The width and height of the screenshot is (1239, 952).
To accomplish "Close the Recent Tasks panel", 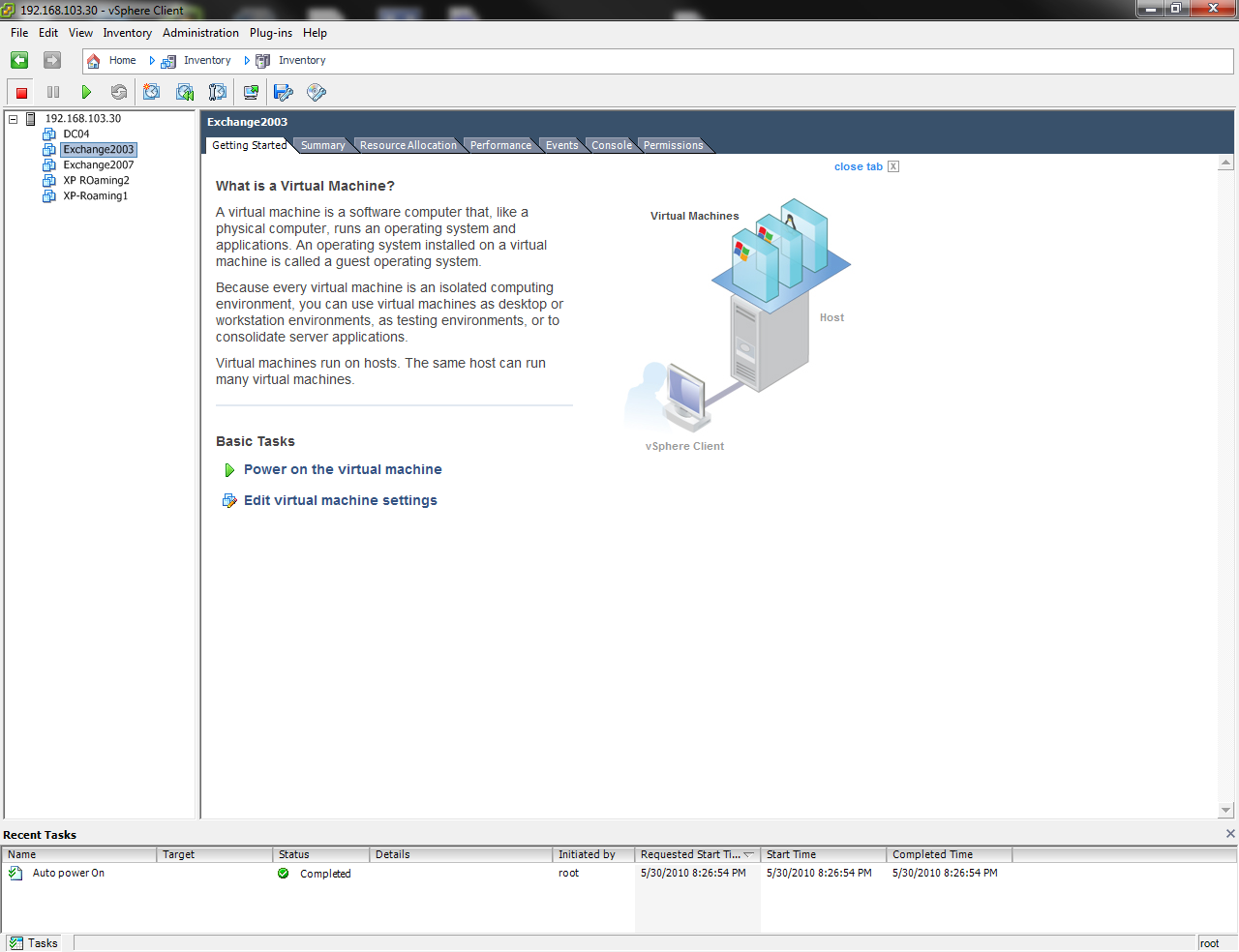I will click(1230, 834).
